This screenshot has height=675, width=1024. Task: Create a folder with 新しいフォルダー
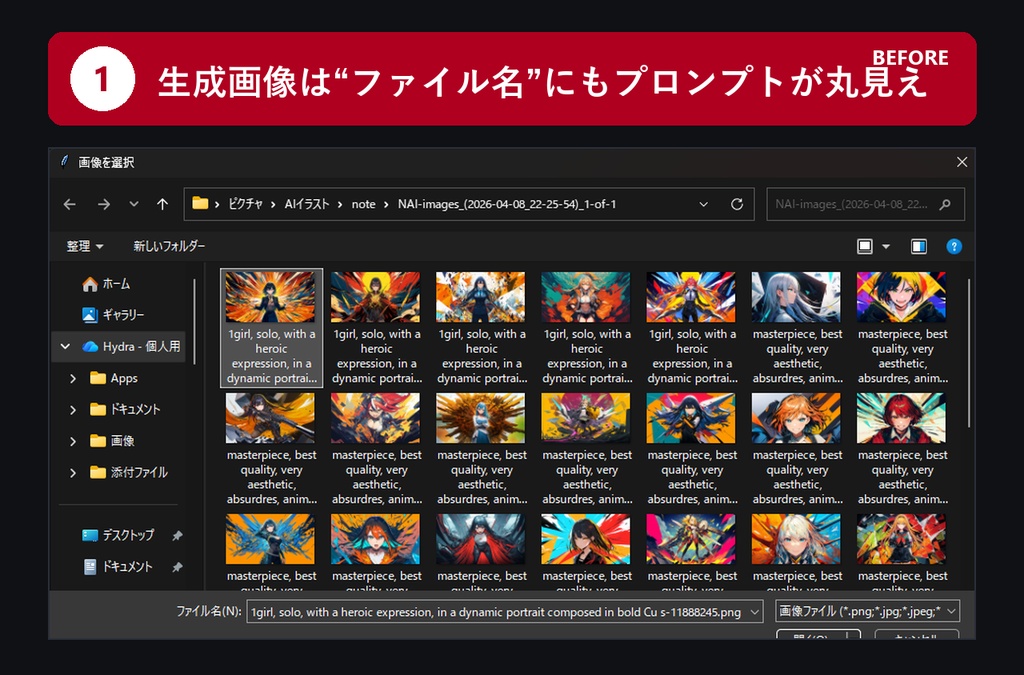click(x=169, y=246)
